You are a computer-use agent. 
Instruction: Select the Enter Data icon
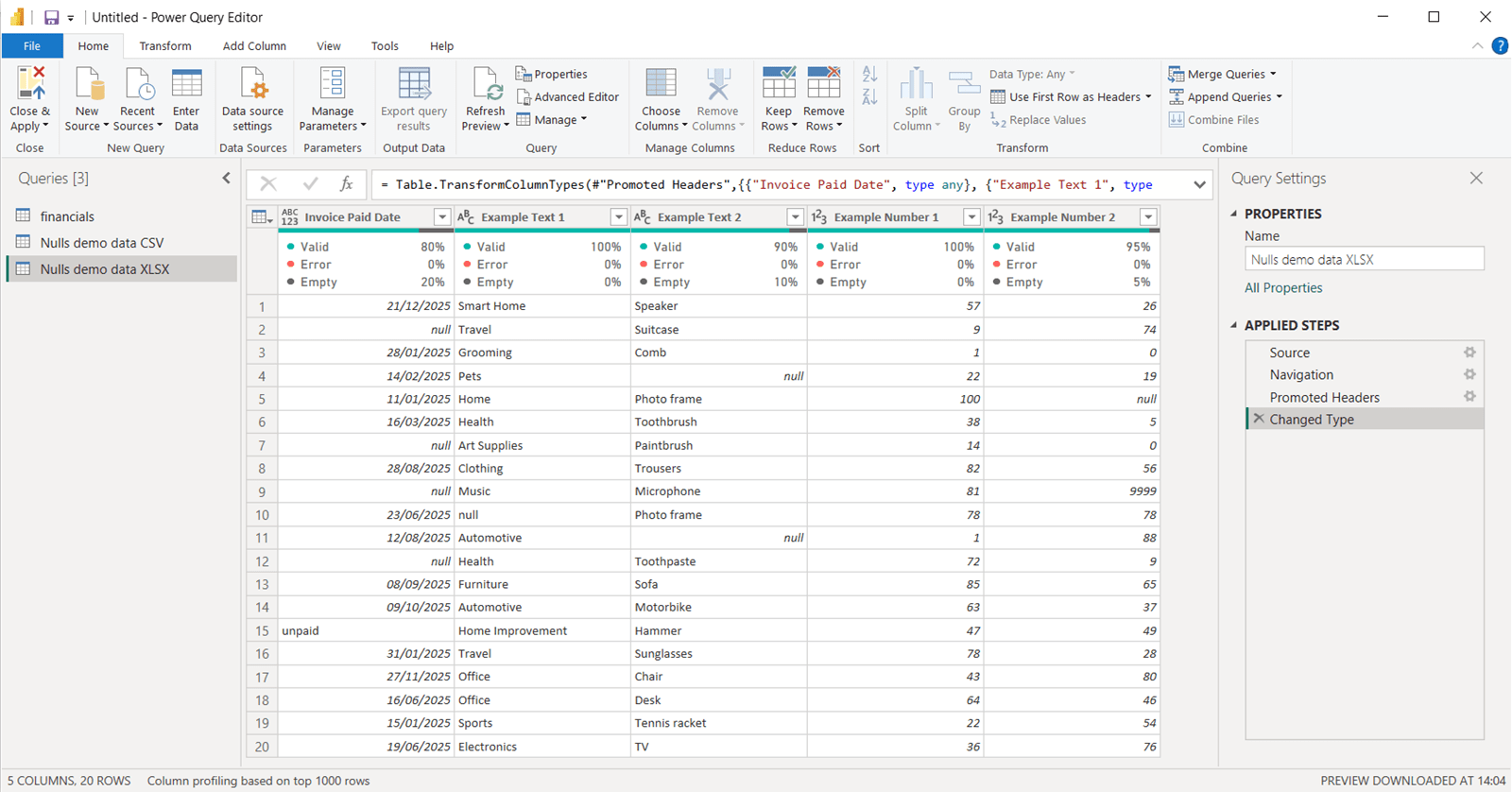pyautogui.click(x=186, y=84)
